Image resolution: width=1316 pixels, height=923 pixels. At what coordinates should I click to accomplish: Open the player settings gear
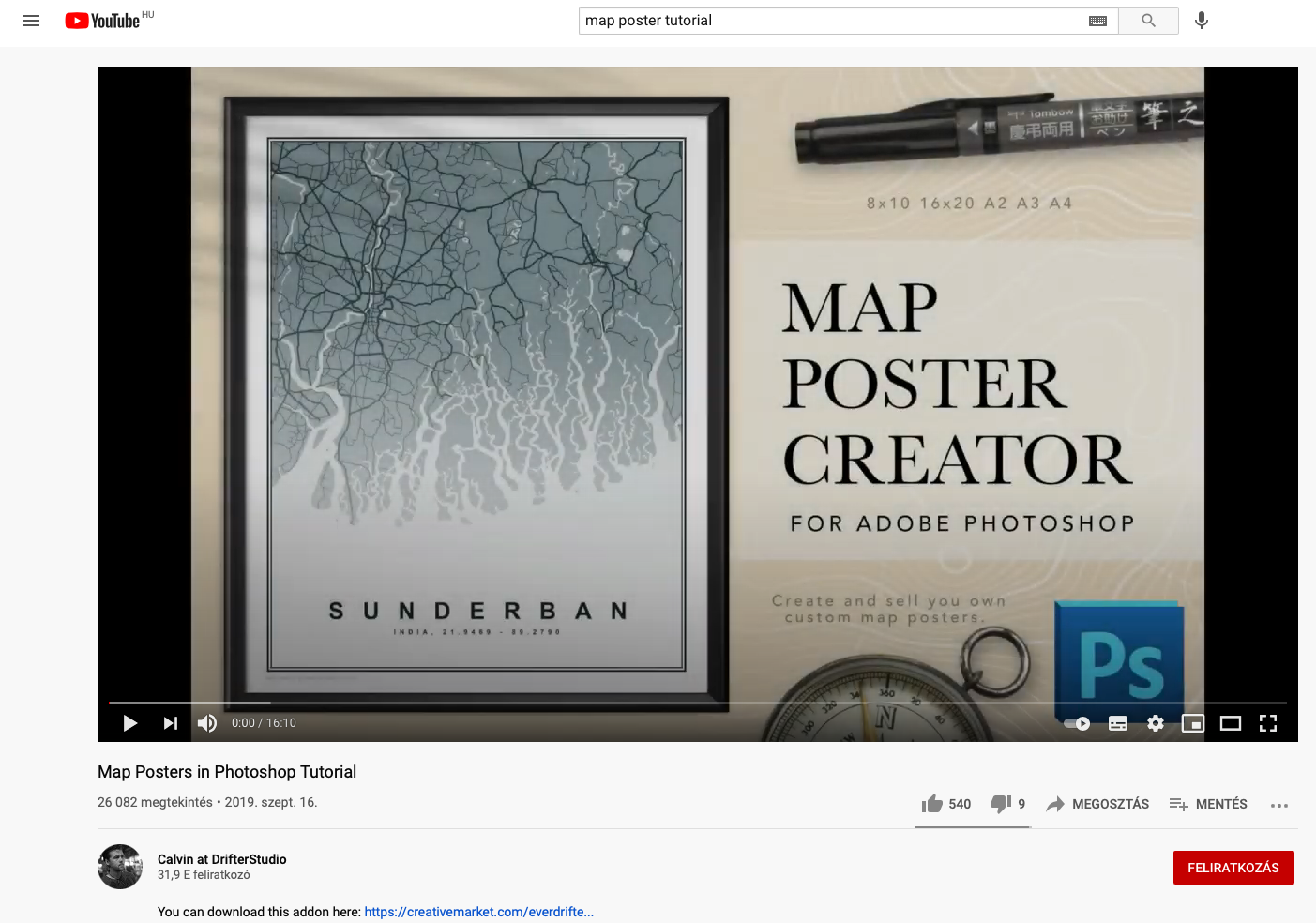tap(1156, 723)
